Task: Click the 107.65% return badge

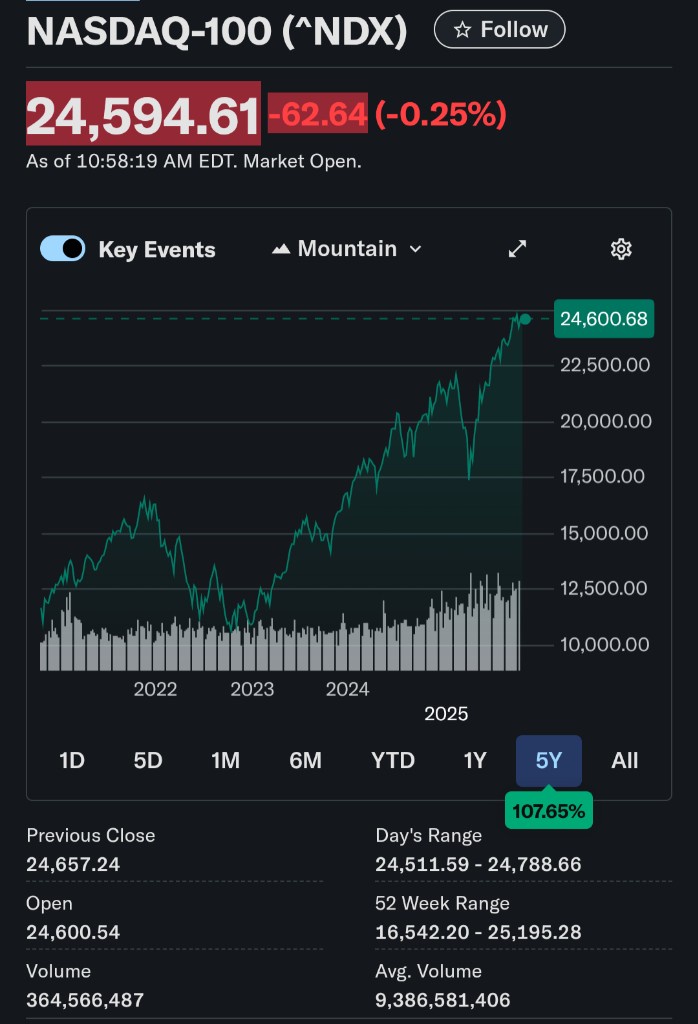Action: coord(548,811)
